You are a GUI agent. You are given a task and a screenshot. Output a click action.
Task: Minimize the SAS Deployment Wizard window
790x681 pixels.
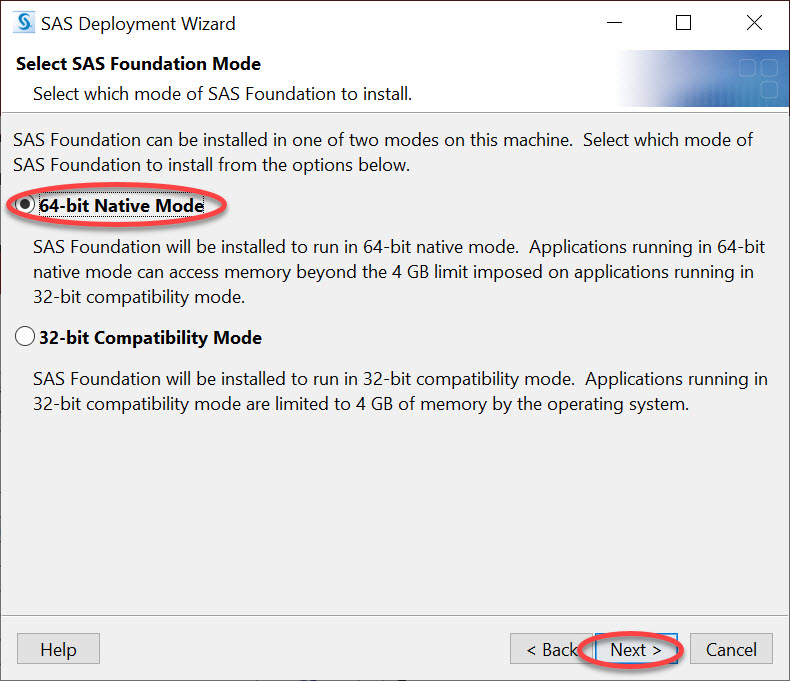614,23
